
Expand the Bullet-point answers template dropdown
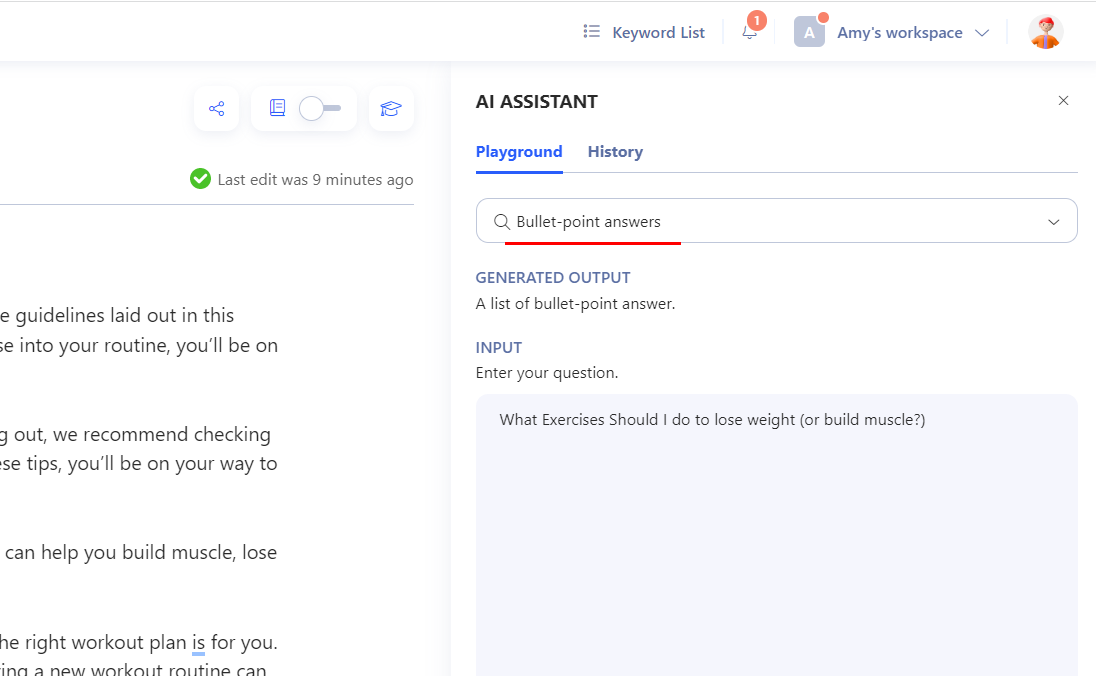coord(1053,221)
